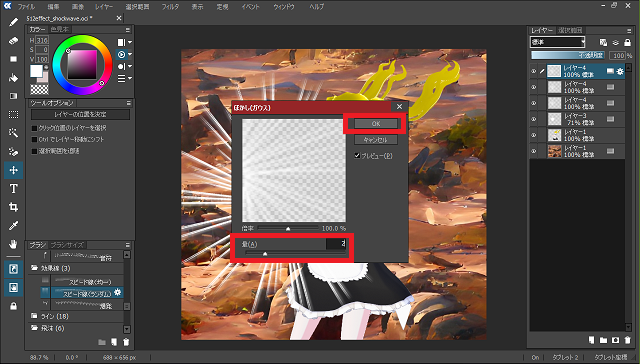Viewport: 640px width, 364px height.
Task: Delete layer using layer panel trash icon
Action: click(x=627, y=340)
